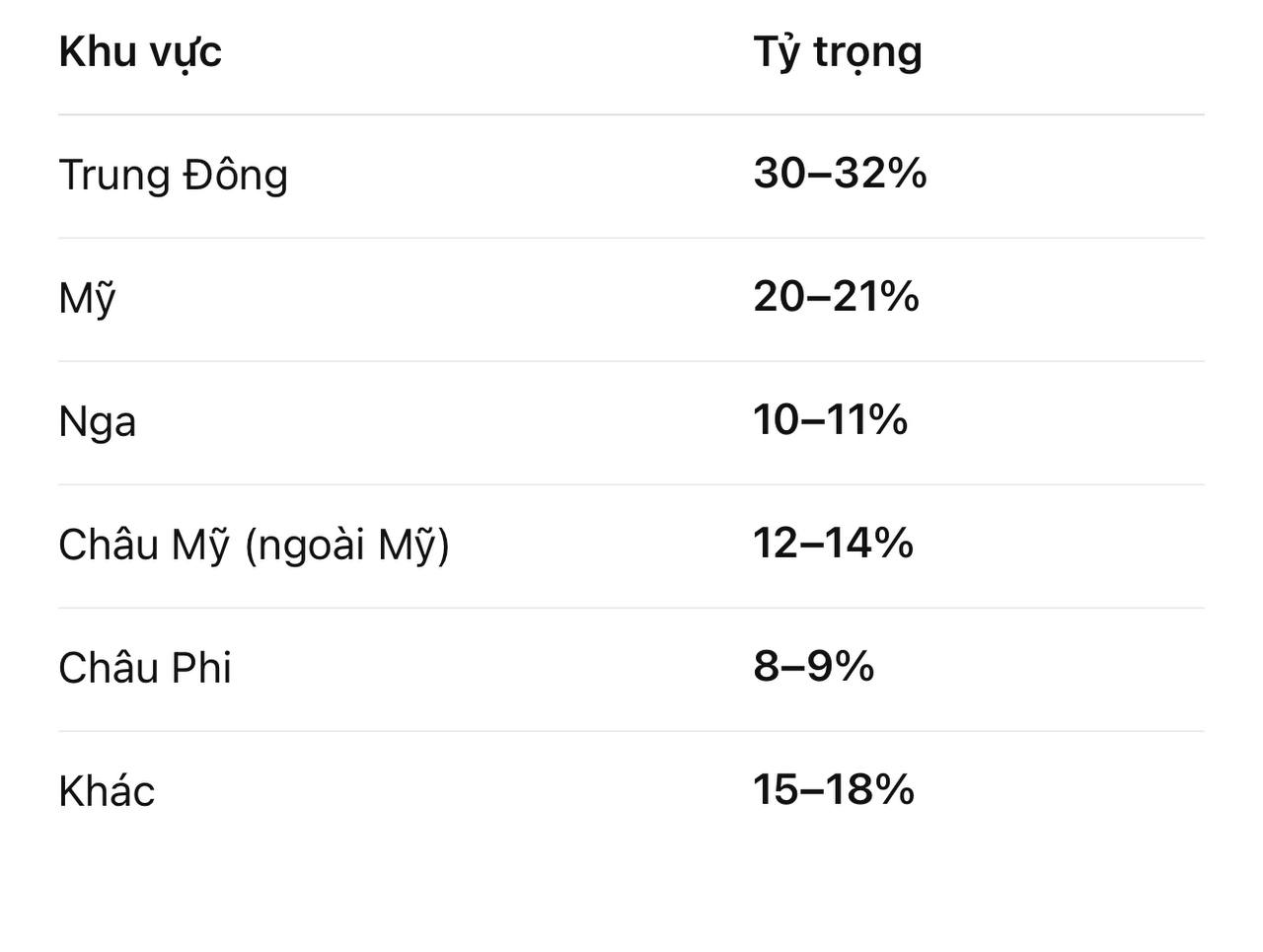The width and height of the screenshot is (1263, 952).
Task: Click the divider separating Mỹ and Nga rows
Action: coord(631,361)
